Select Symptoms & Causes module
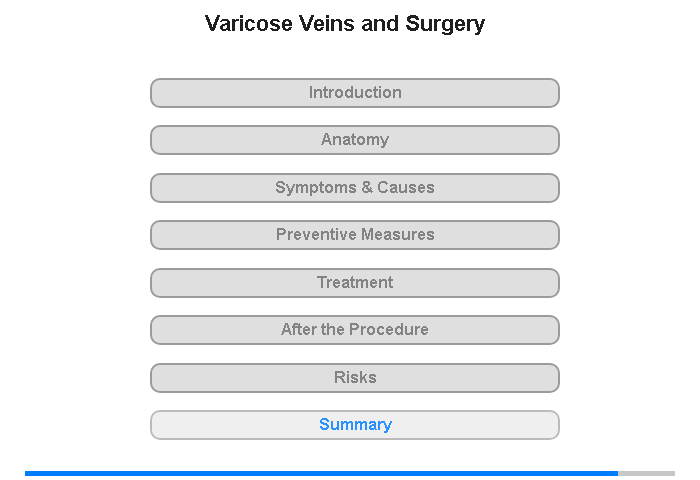Image resolution: width=700 pixels, height=480 pixels. tap(354, 188)
